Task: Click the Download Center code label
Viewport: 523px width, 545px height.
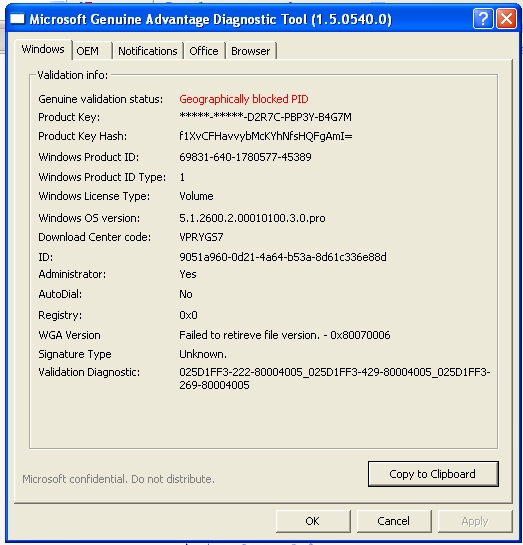Action: pos(95,237)
